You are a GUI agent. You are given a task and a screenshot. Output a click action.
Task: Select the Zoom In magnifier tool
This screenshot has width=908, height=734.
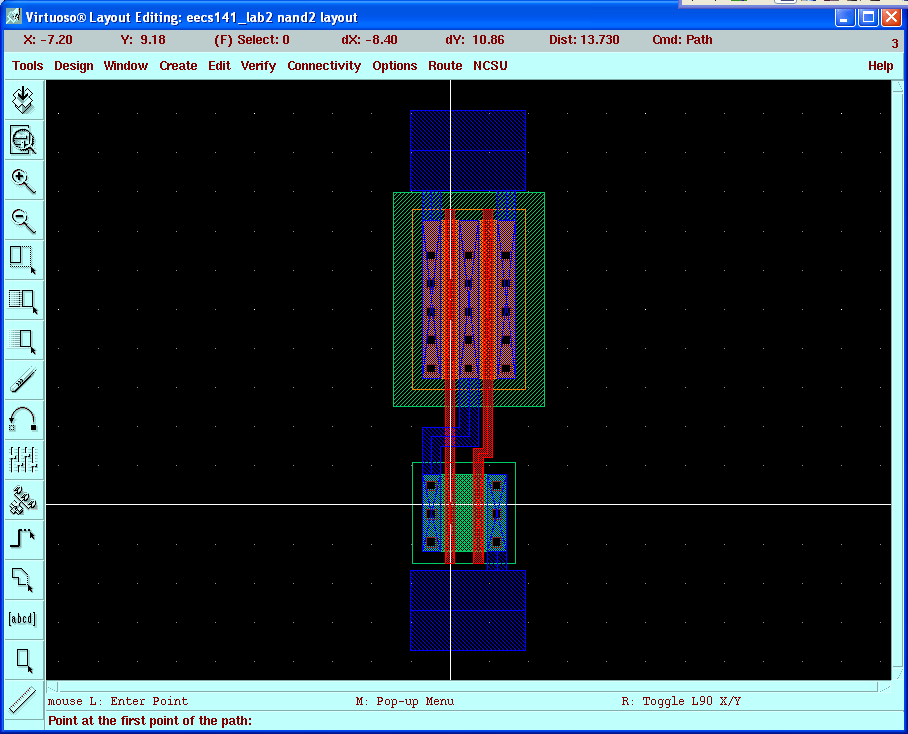23,180
